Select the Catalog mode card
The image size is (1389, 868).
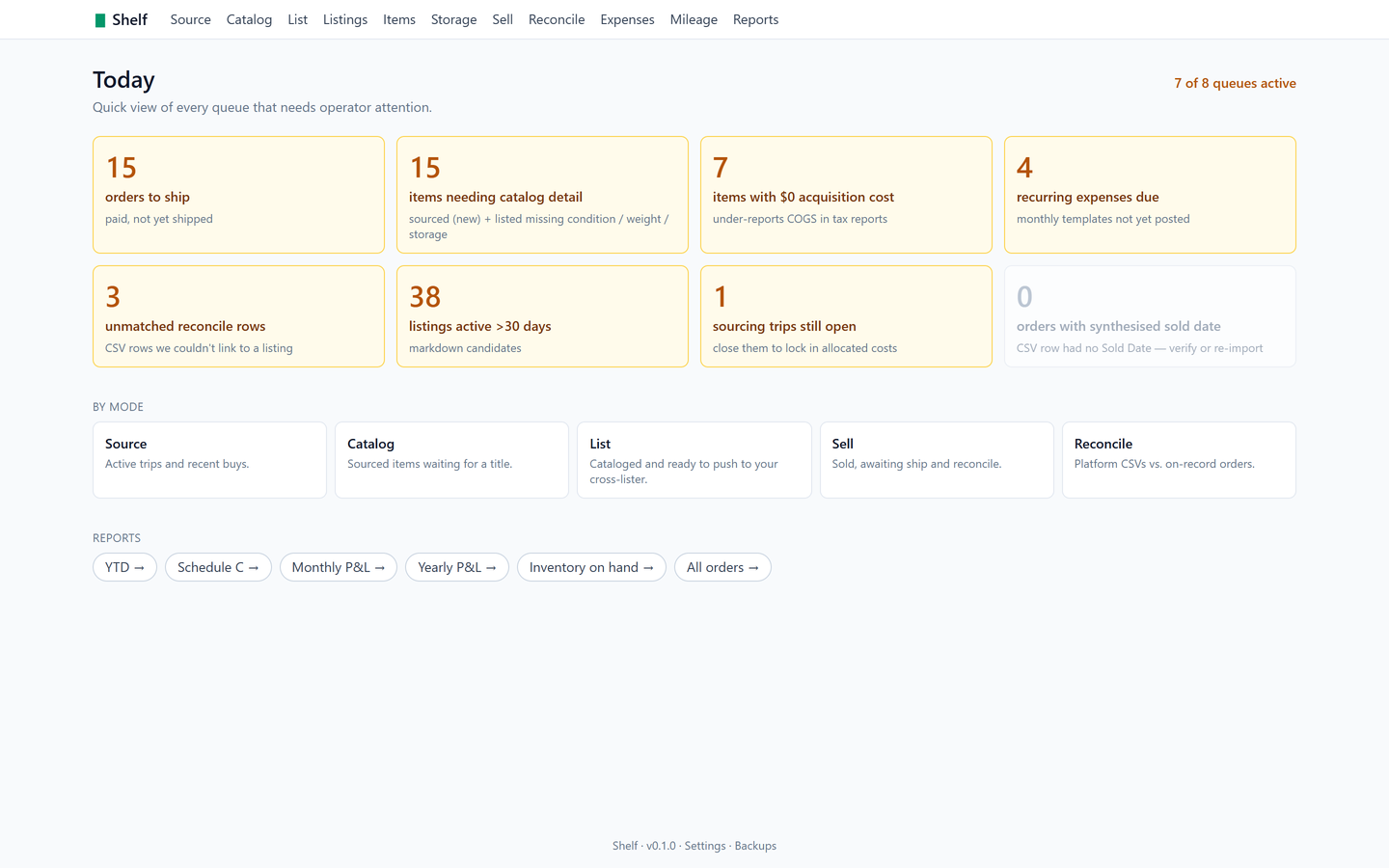pos(451,460)
